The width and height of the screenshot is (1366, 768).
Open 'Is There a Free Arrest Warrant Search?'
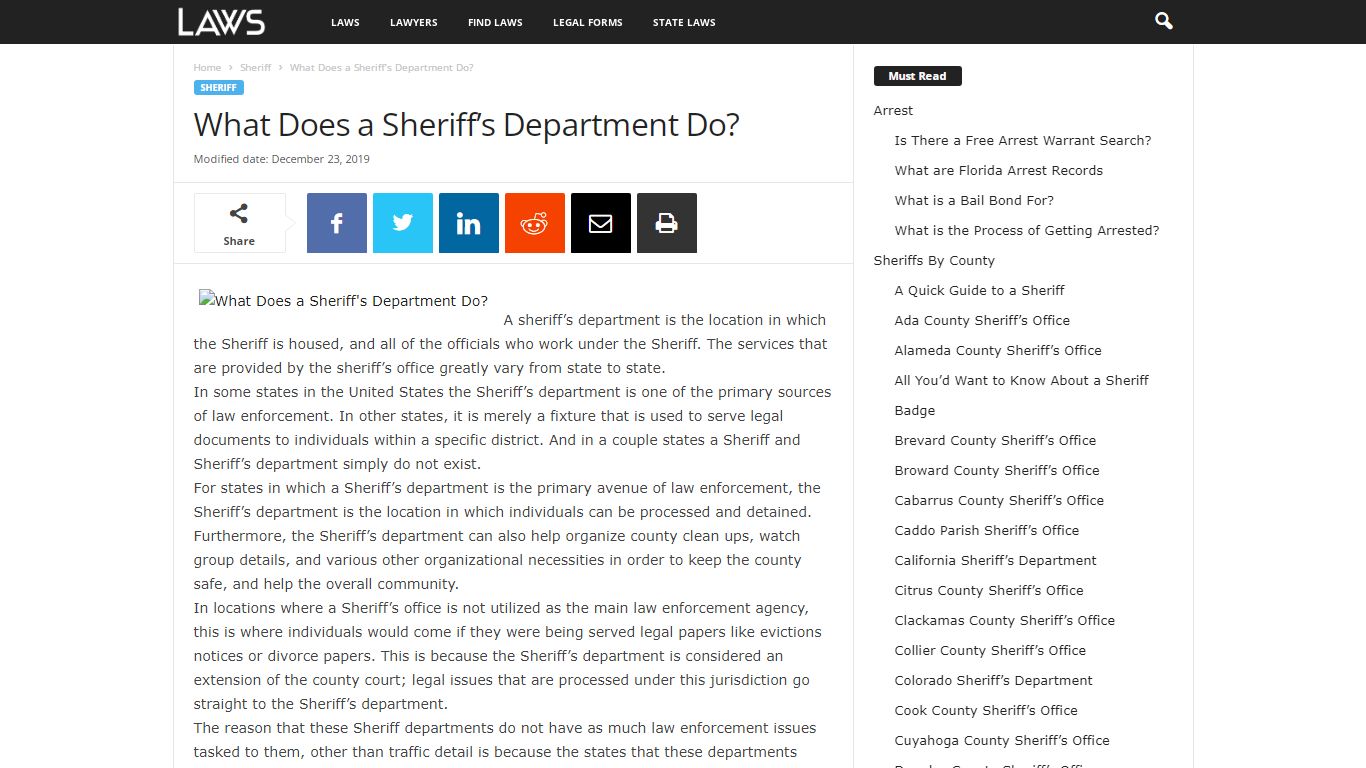[1023, 141]
